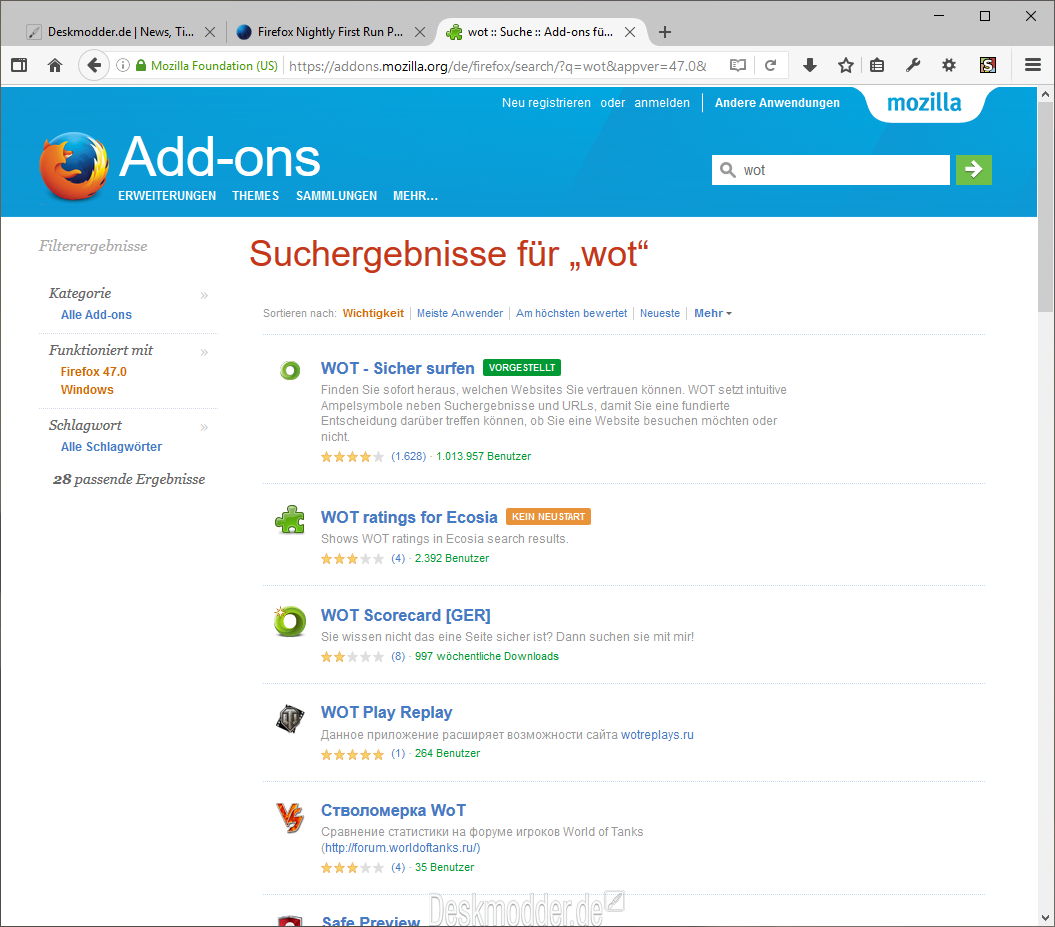Click the anmelden link
This screenshot has width=1055, height=927.
[662, 103]
